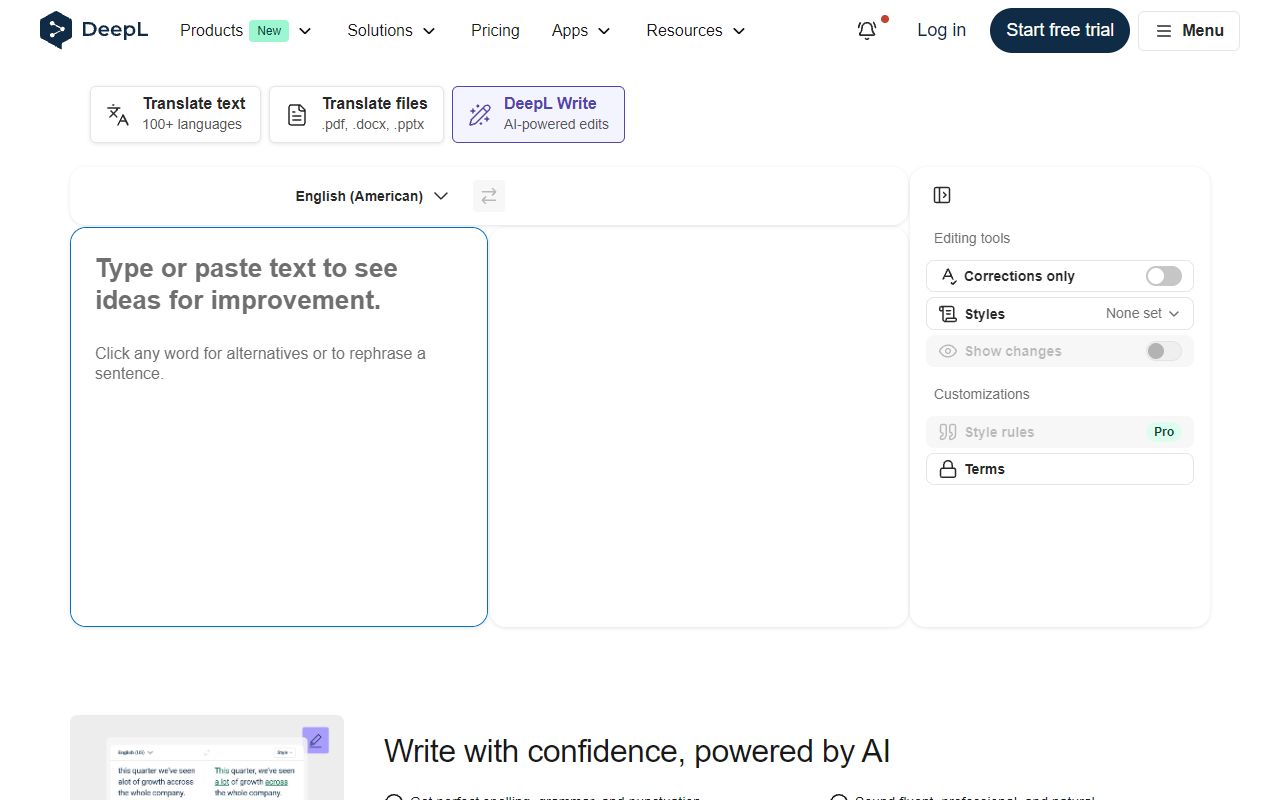The height and width of the screenshot is (800, 1280).
Task: Open notifications via the bell icon
Action: pos(866,31)
